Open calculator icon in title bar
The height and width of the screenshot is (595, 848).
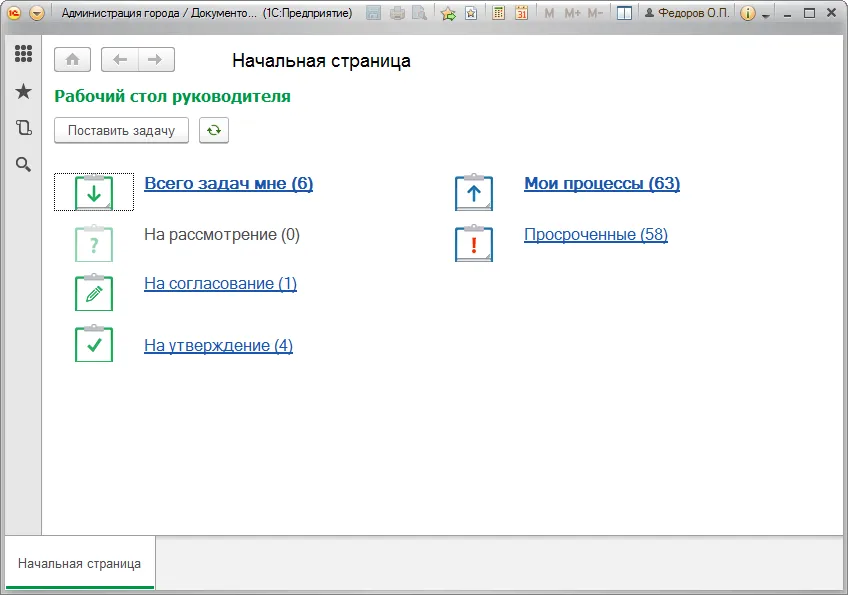pyautogui.click(x=499, y=13)
